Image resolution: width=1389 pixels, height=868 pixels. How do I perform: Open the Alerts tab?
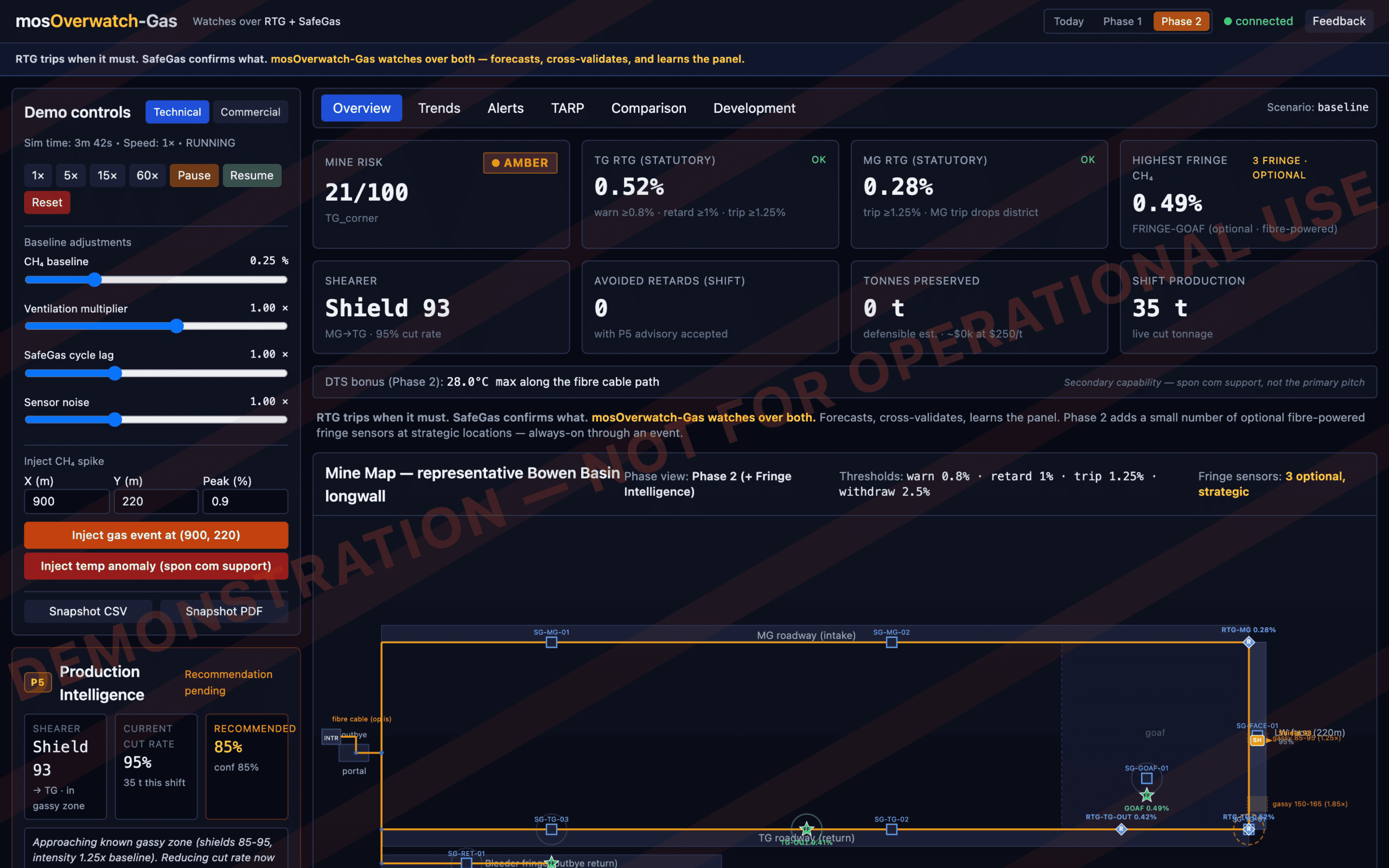click(506, 108)
